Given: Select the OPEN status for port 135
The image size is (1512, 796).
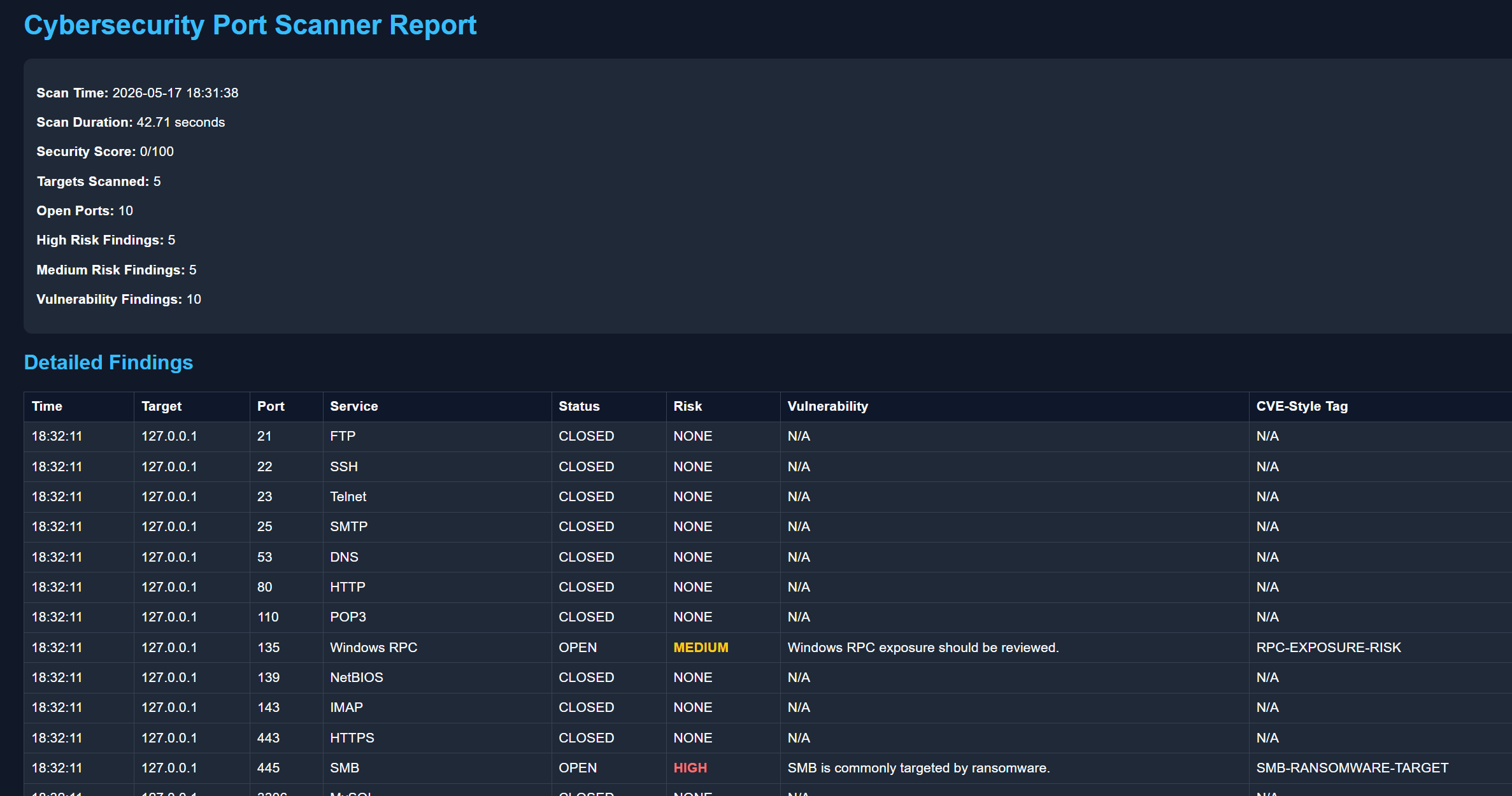Looking at the screenshot, I should pyautogui.click(x=578, y=648).
